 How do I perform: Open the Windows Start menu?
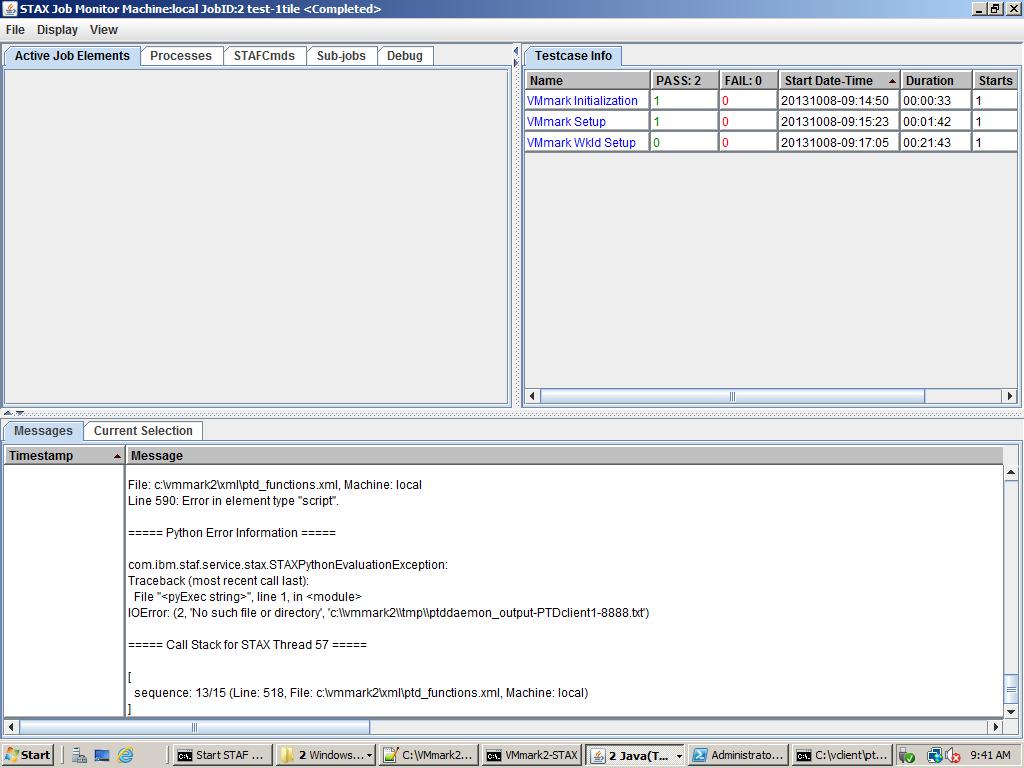tap(27, 755)
